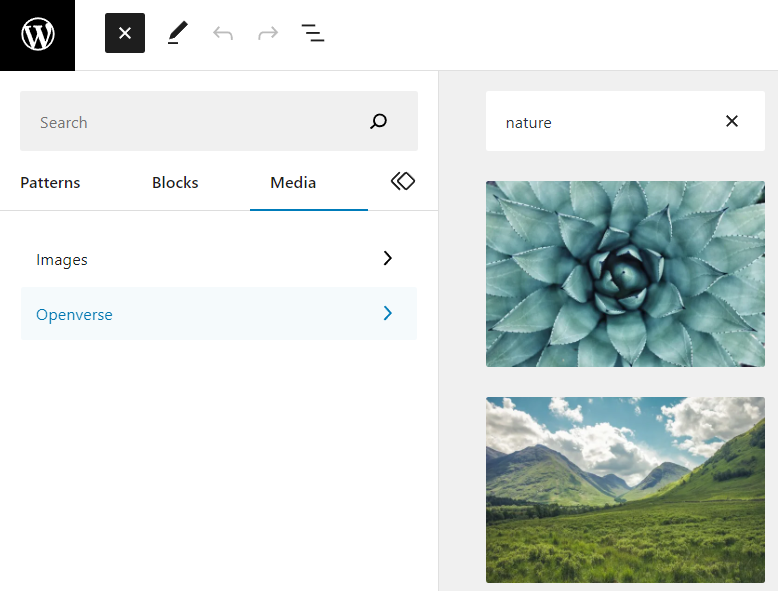Expand Images with its chevron arrow
The height and width of the screenshot is (591, 778).
tap(388, 258)
